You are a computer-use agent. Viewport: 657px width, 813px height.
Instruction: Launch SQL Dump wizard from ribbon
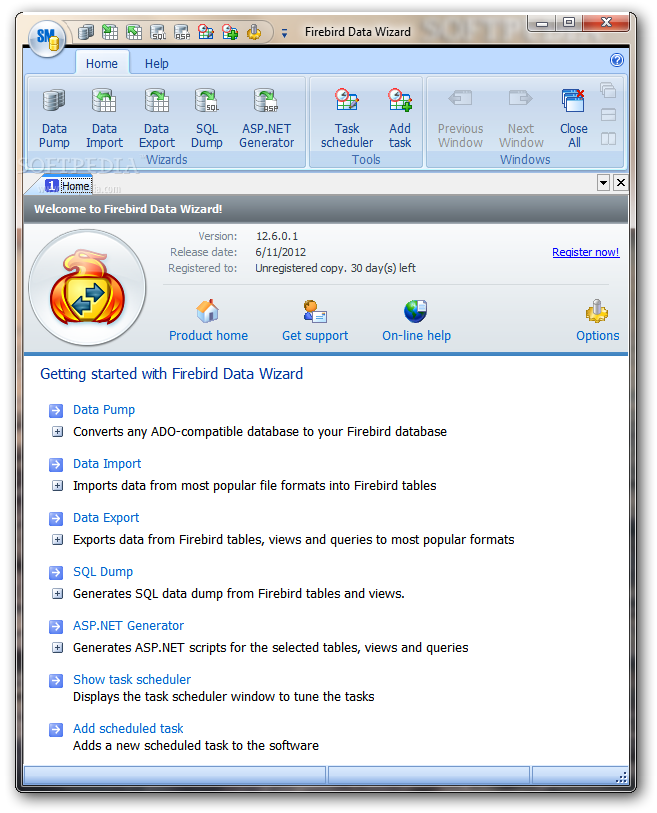click(206, 119)
